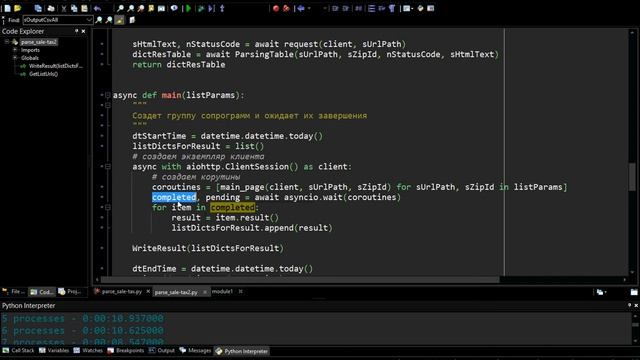Image resolution: width=640 pixels, height=360 pixels.
Task: Expand the Globals tree node
Action: click(x=15, y=58)
